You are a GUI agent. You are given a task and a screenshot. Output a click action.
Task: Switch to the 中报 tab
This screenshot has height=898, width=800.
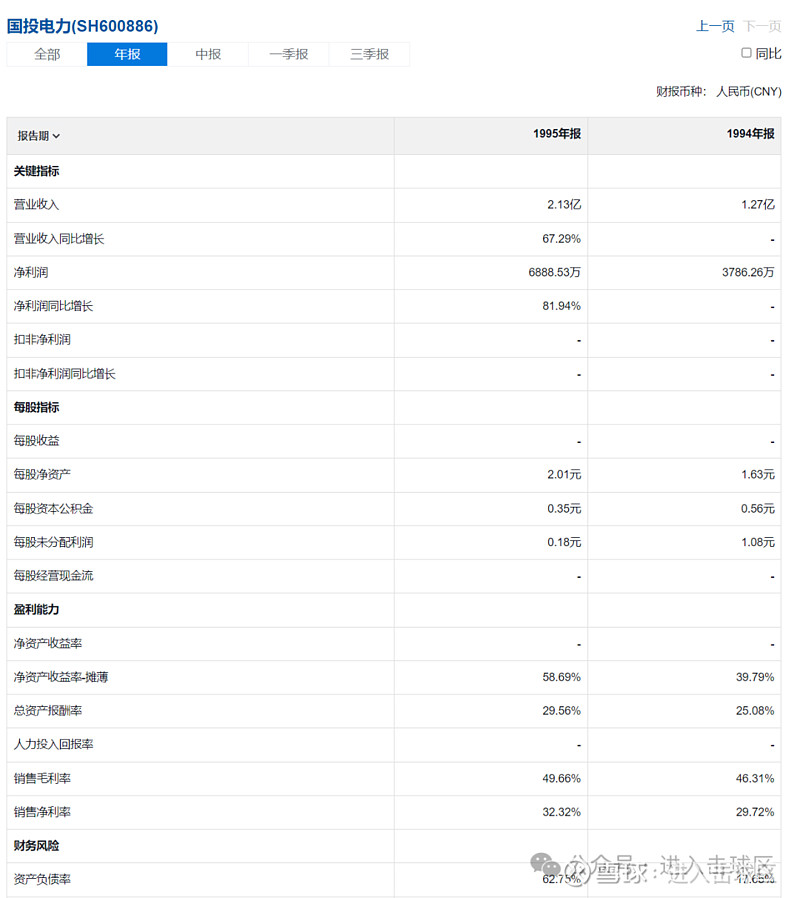208,54
